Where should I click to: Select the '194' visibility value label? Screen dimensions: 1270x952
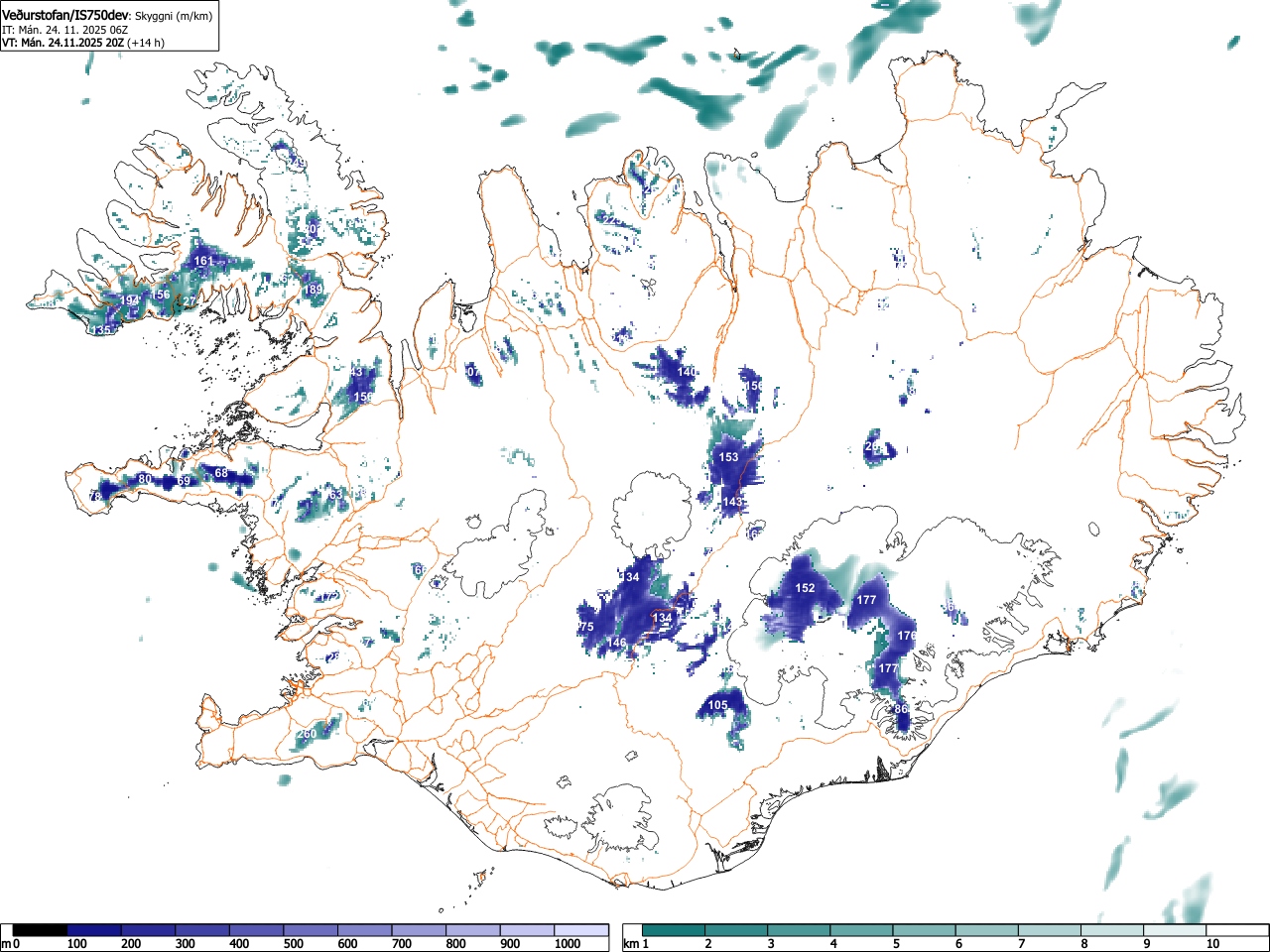[x=130, y=299]
